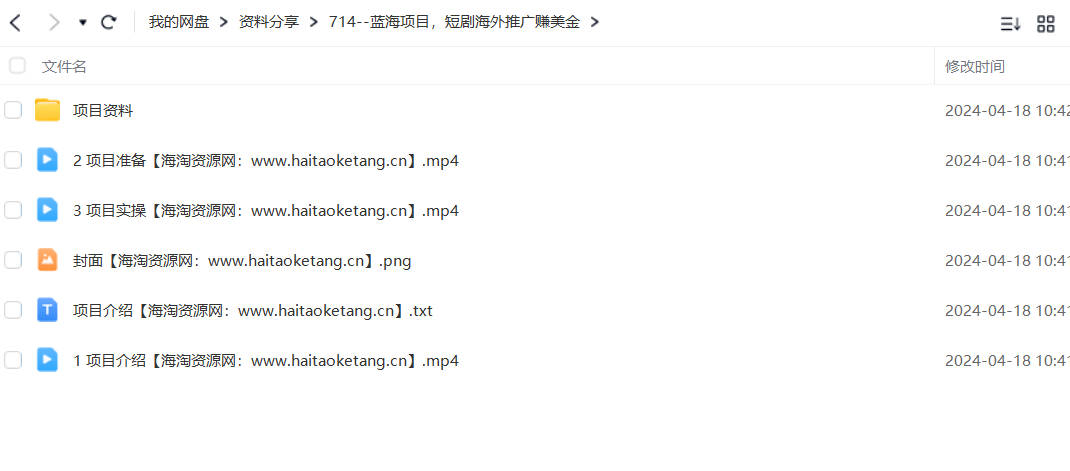Refresh the folder listing
Screen dimensions: 1070x471
click(x=109, y=23)
